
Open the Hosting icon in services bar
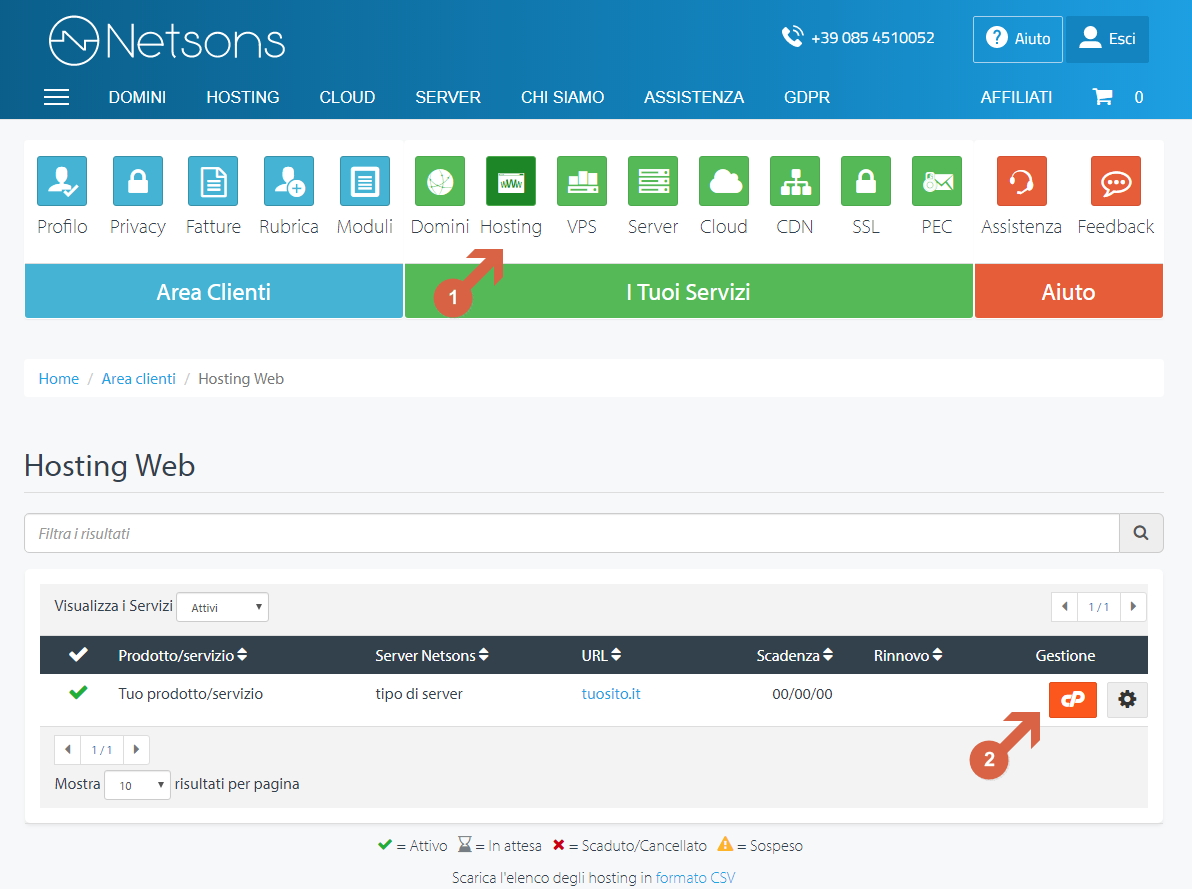(x=510, y=181)
